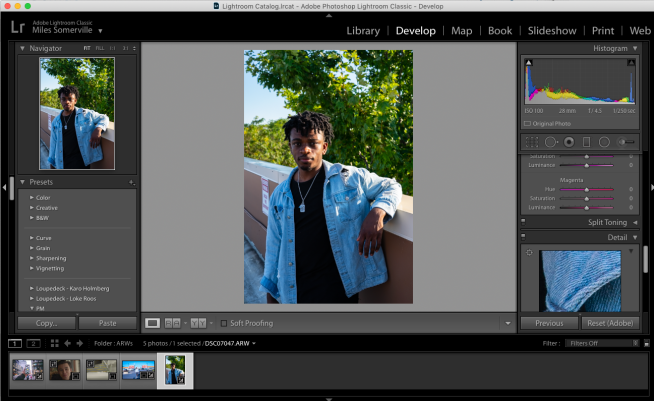654x401 pixels.
Task: Pick the Radial Filter tool
Action: point(604,142)
